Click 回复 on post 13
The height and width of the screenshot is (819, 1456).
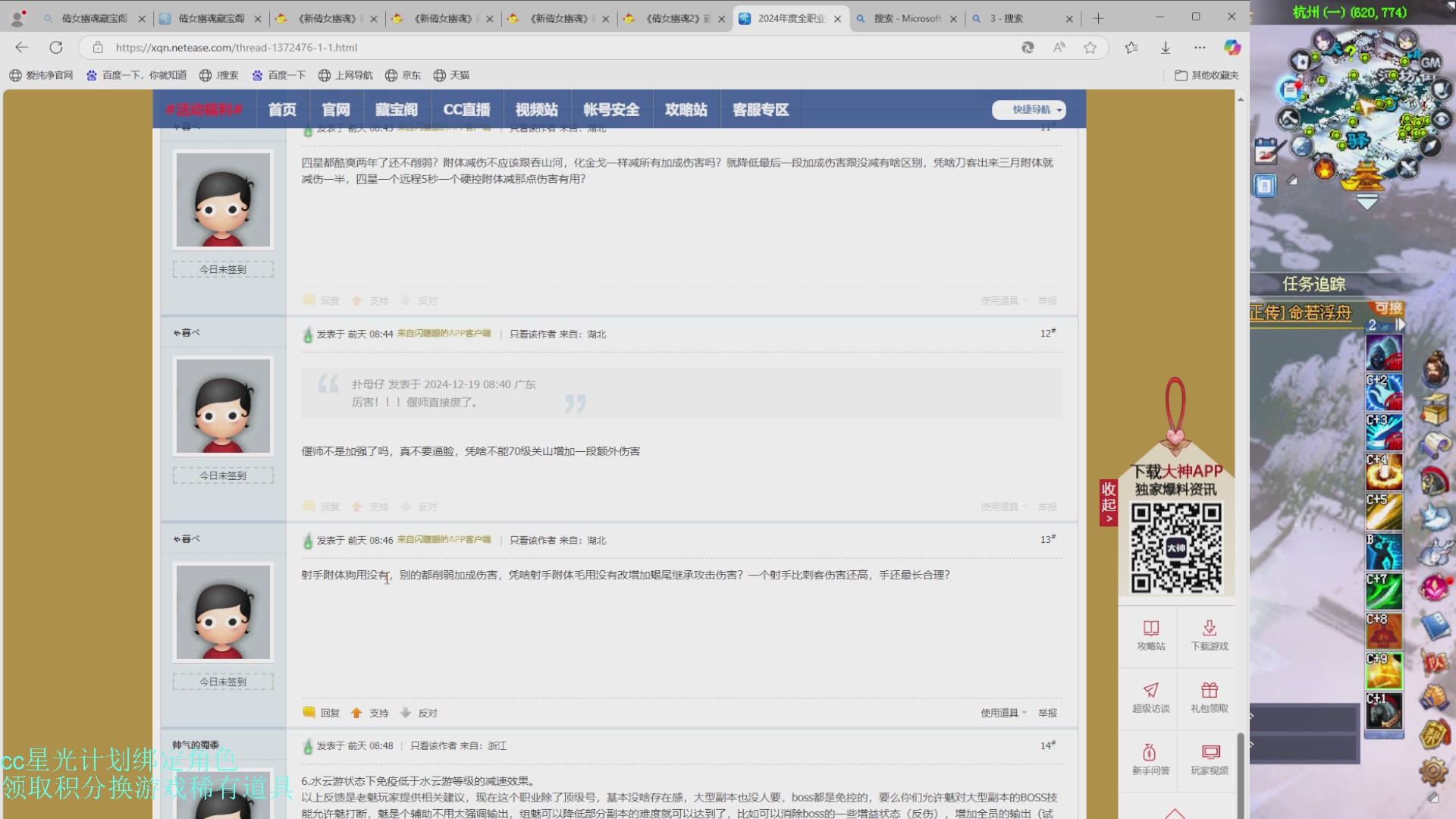[321, 713]
